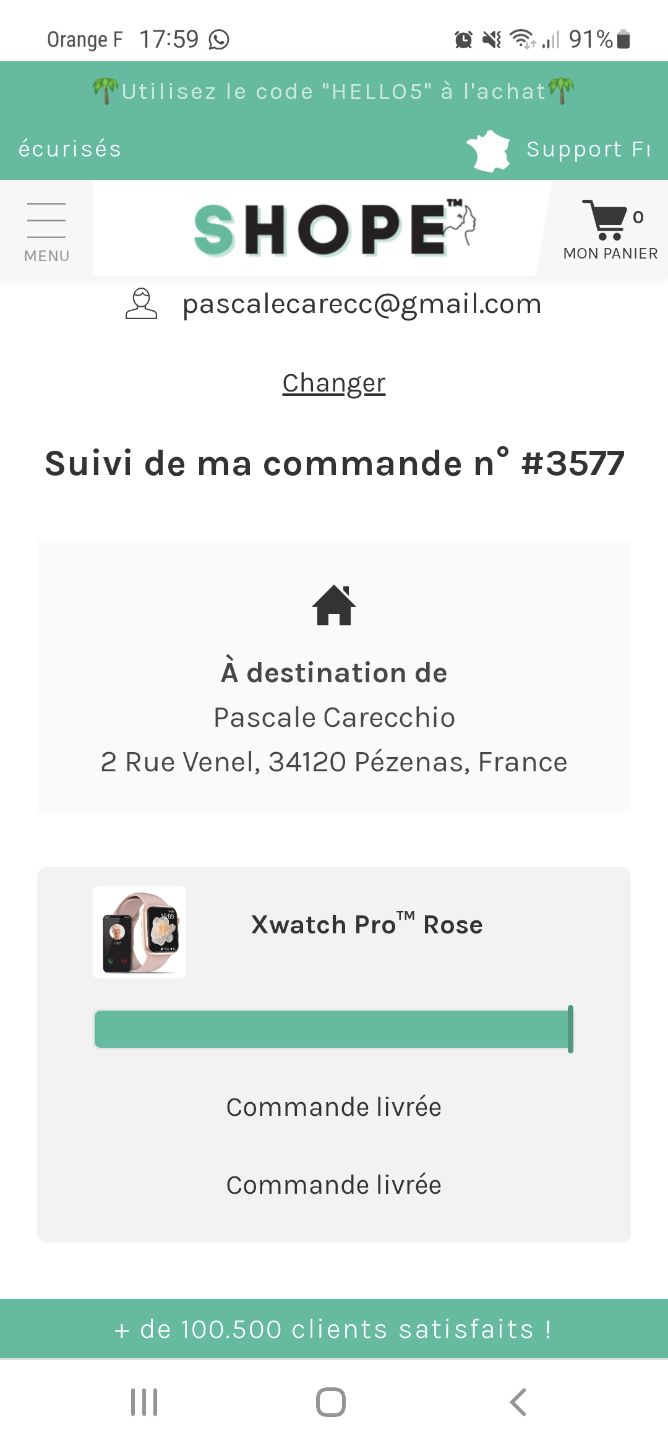Viewport: 668px width, 1447px height.
Task: Tap the Xwatch Pro Rose product title
Action: pyautogui.click(x=367, y=924)
